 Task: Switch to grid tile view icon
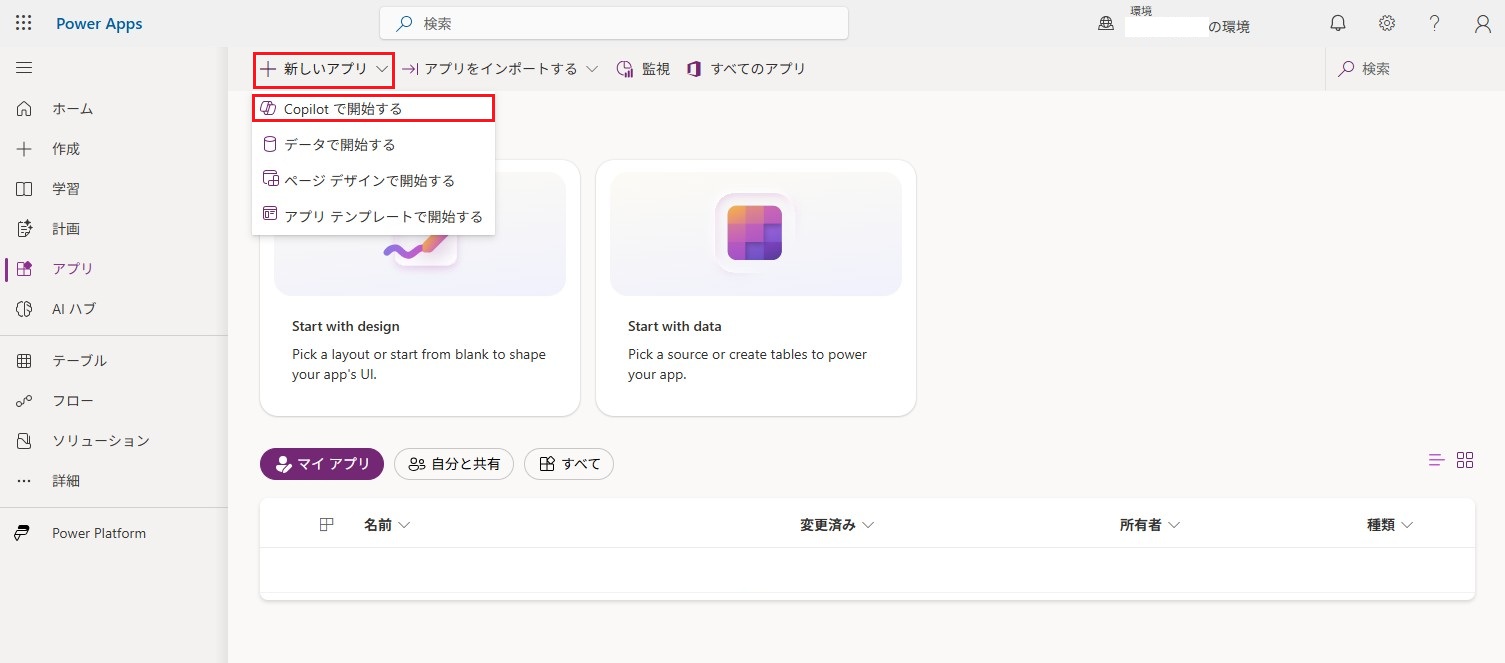tap(1465, 460)
